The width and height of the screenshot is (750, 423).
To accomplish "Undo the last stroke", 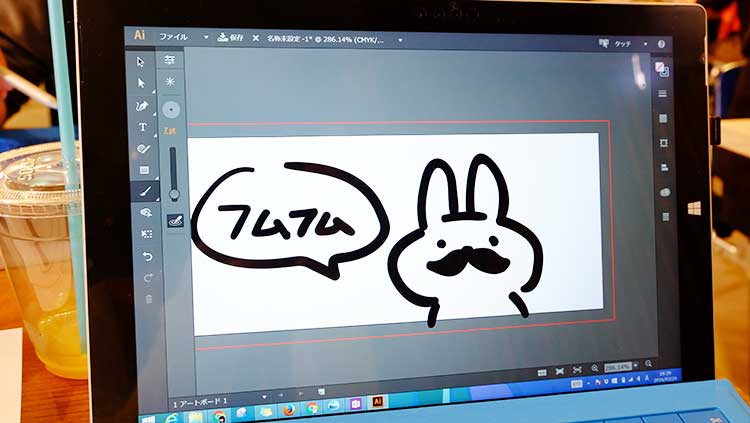I will click(148, 257).
